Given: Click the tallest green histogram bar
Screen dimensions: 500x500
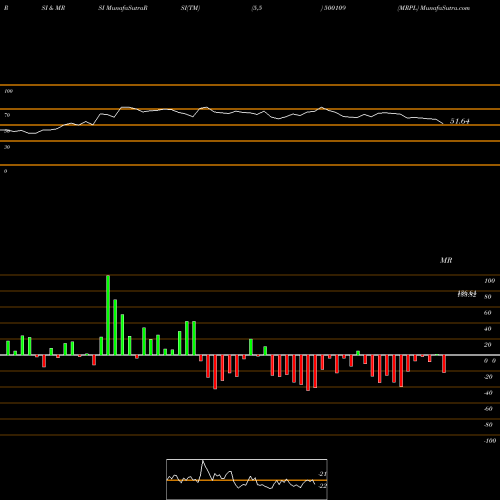Looking at the screenshot, I should [108, 315].
